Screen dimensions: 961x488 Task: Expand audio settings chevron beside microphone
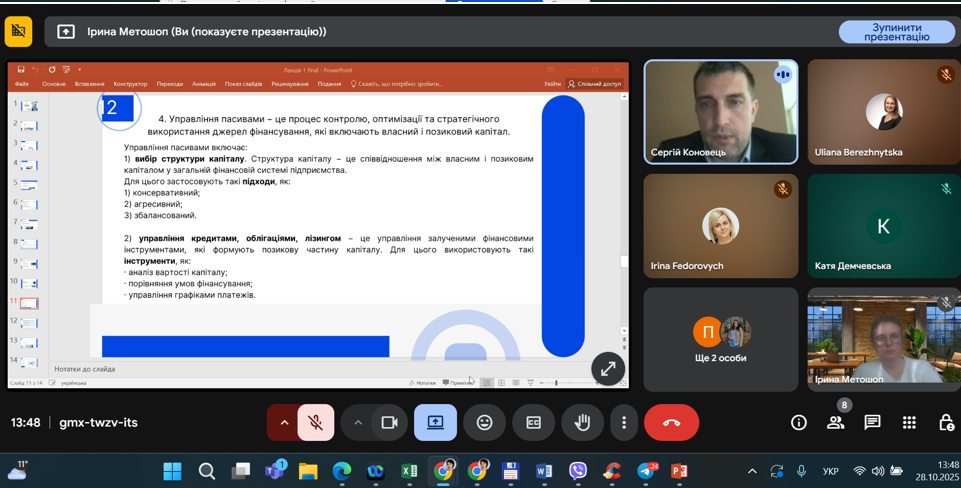click(284, 422)
